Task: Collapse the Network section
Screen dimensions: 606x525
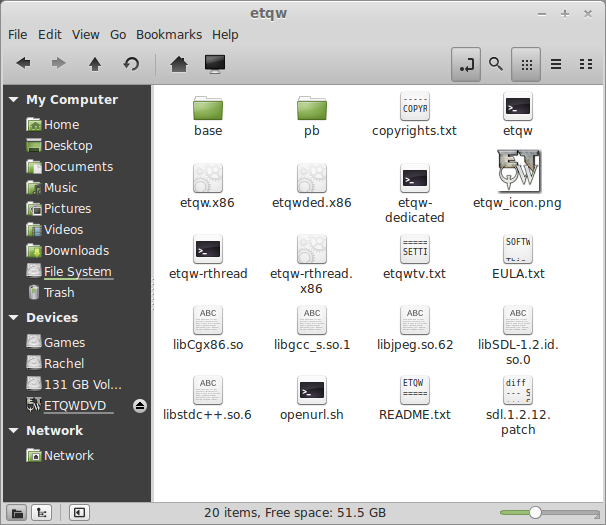Action: [14, 431]
